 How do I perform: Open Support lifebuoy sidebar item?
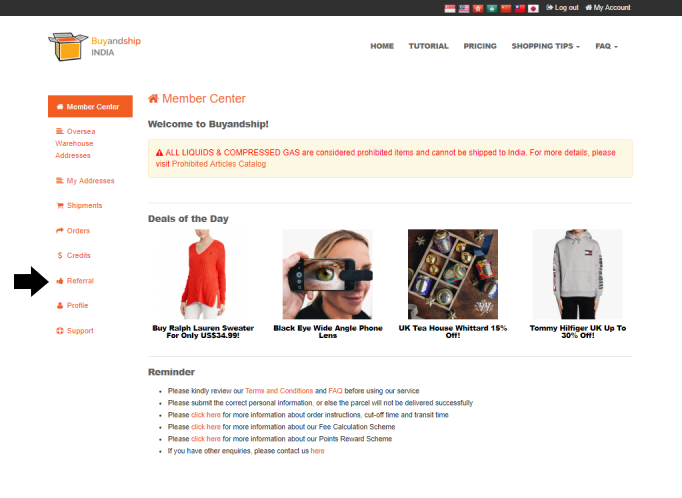[x=75, y=331]
